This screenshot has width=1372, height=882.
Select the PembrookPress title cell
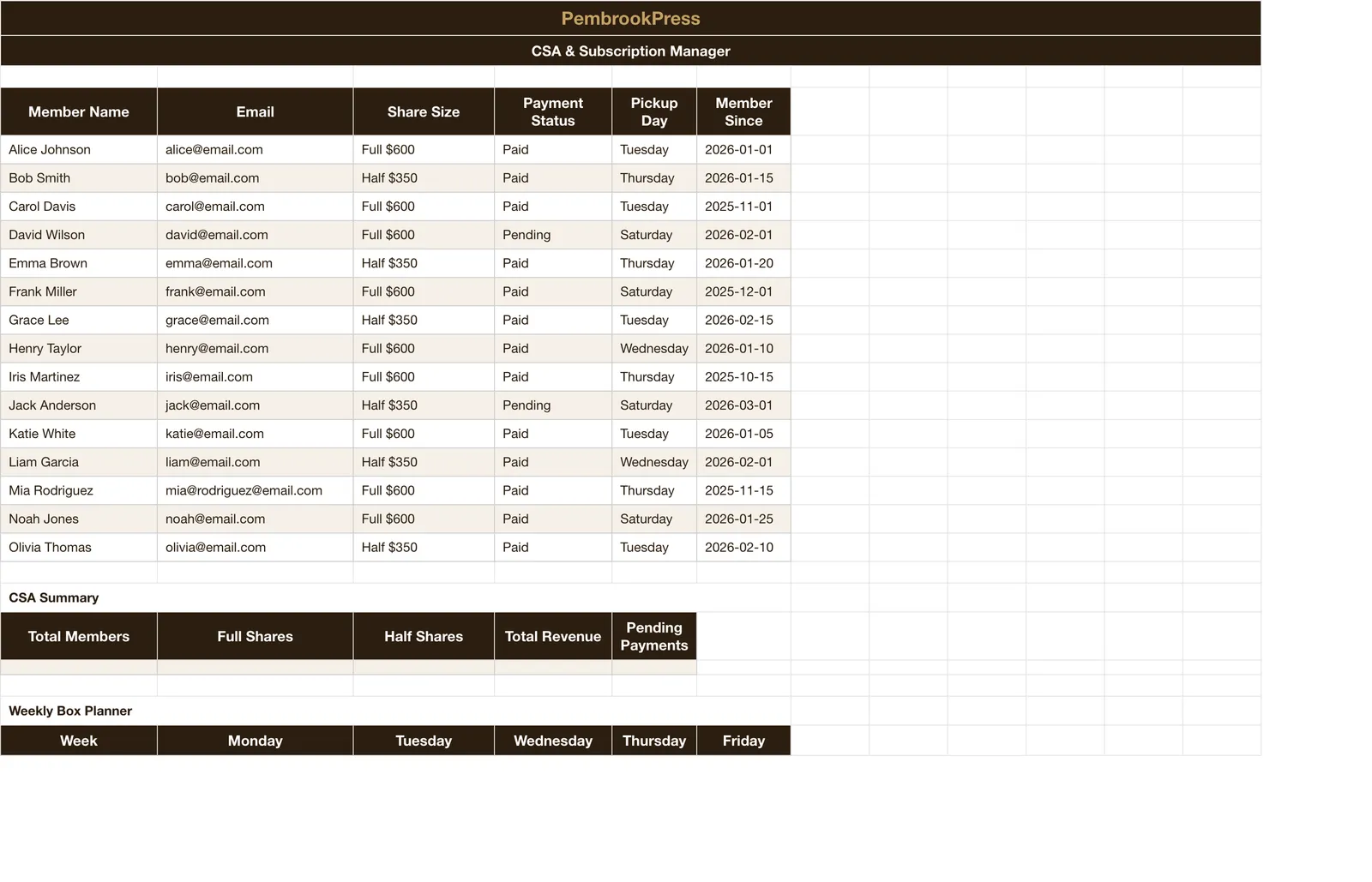tap(630, 18)
